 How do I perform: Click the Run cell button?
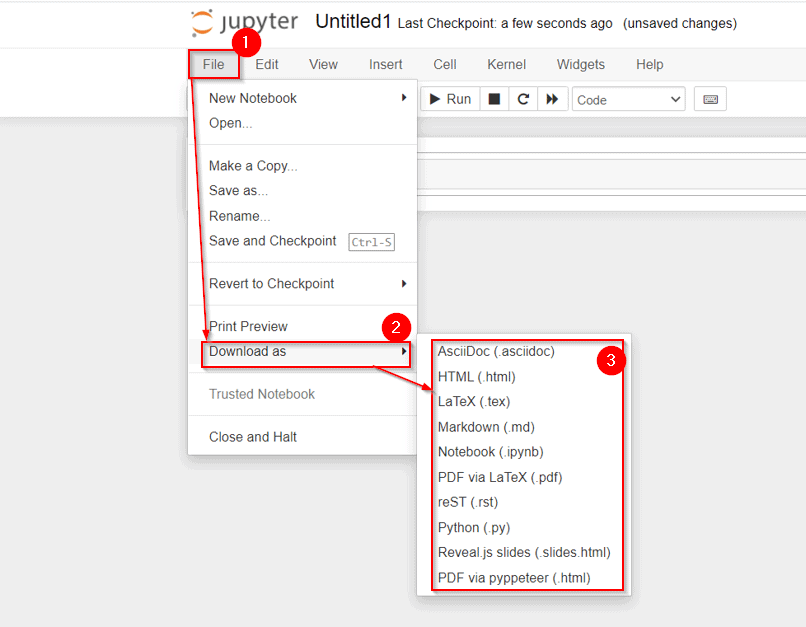[x=448, y=99]
